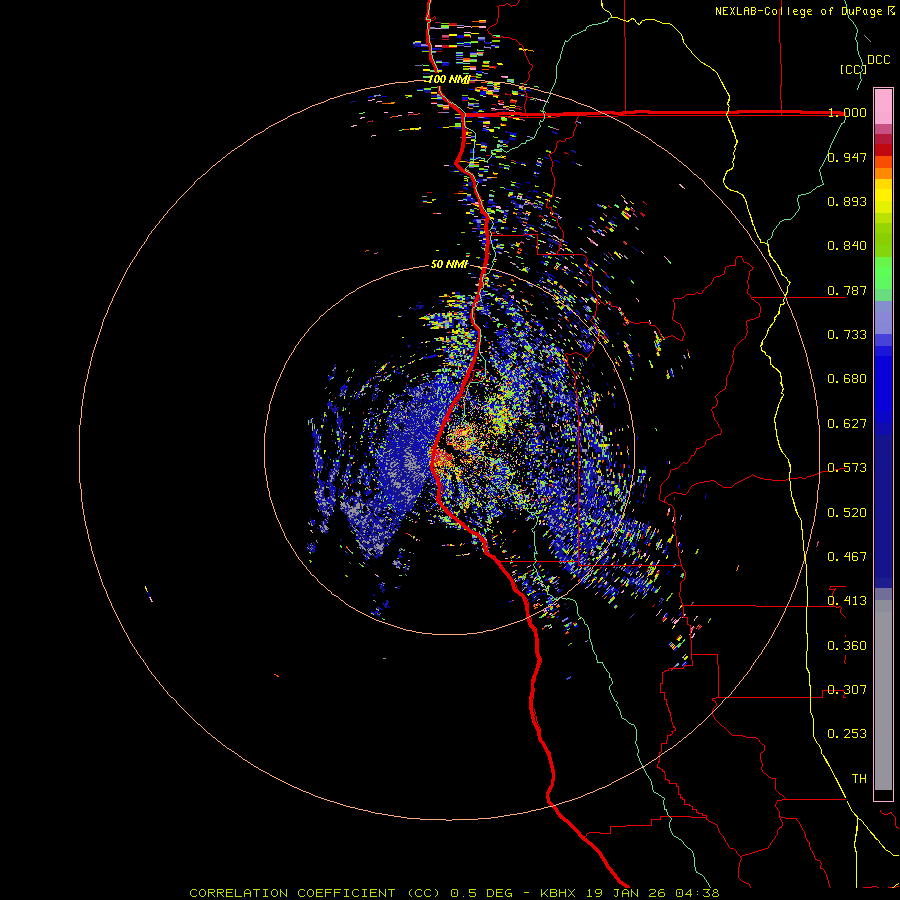
Task: Click the [CC] label above the color bar
Action: pyautogui.click(x=853, y=69)
